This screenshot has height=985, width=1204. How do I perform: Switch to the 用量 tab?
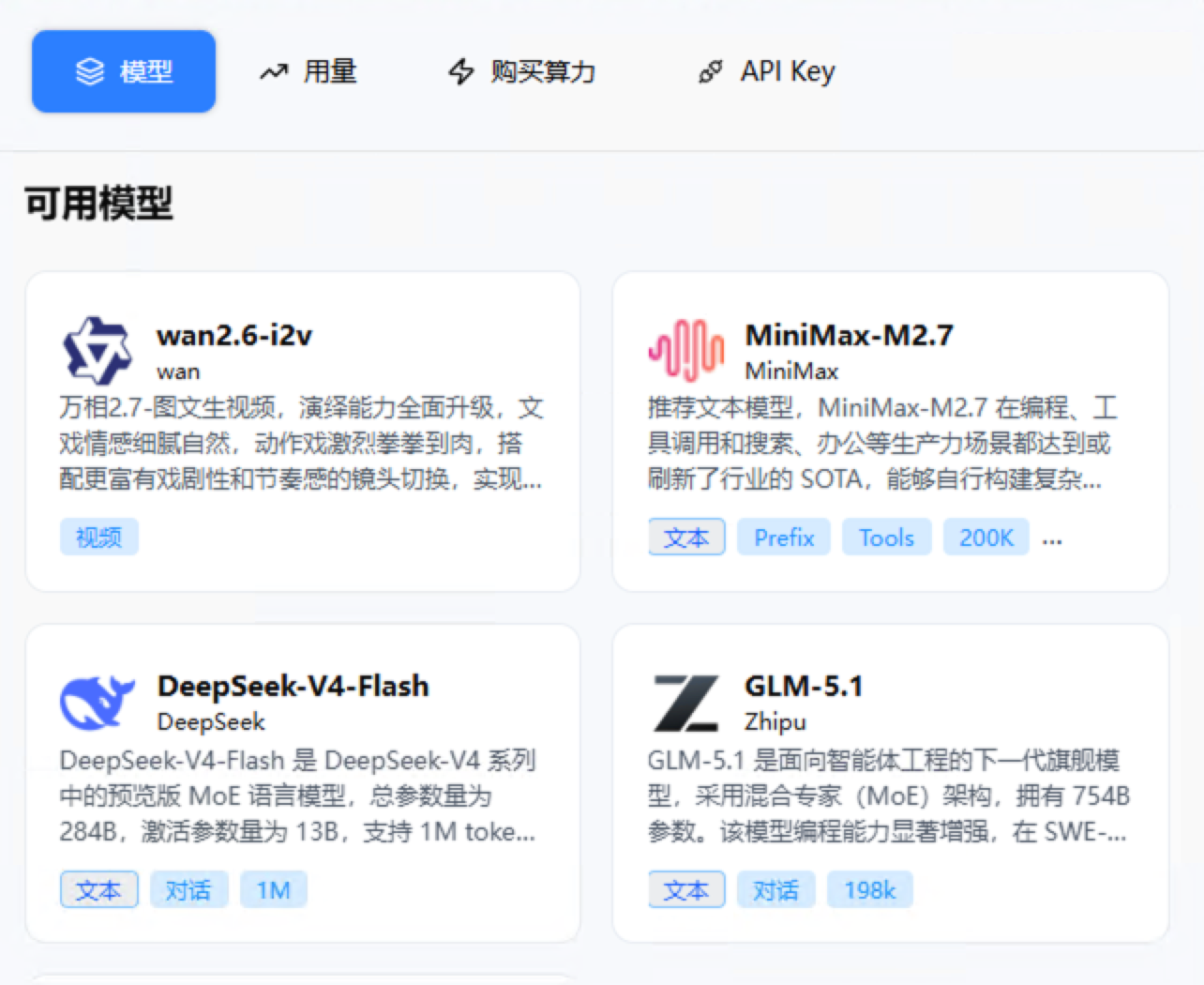[x=308, y=71]
